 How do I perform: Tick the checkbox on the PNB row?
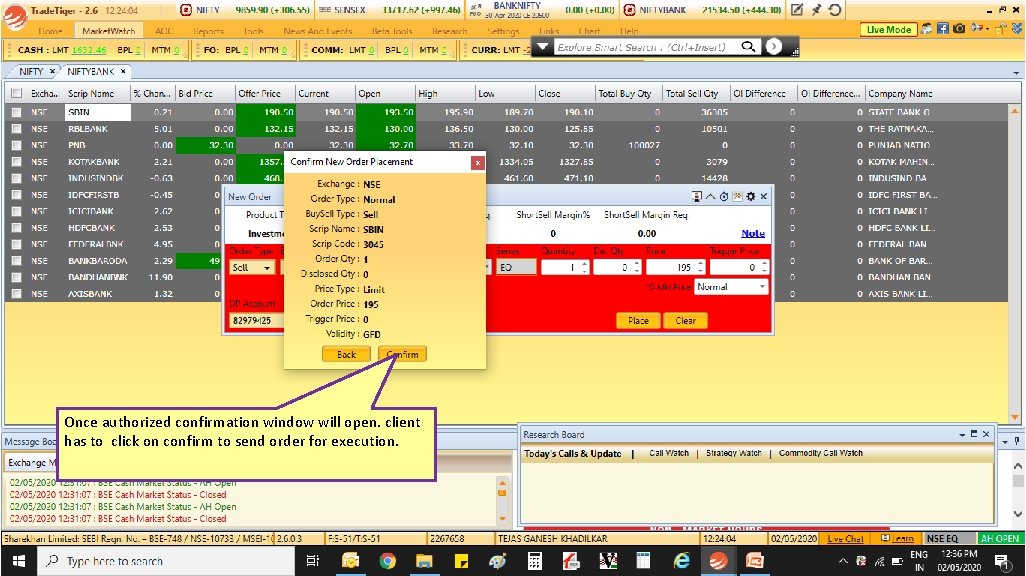point(16,145)
